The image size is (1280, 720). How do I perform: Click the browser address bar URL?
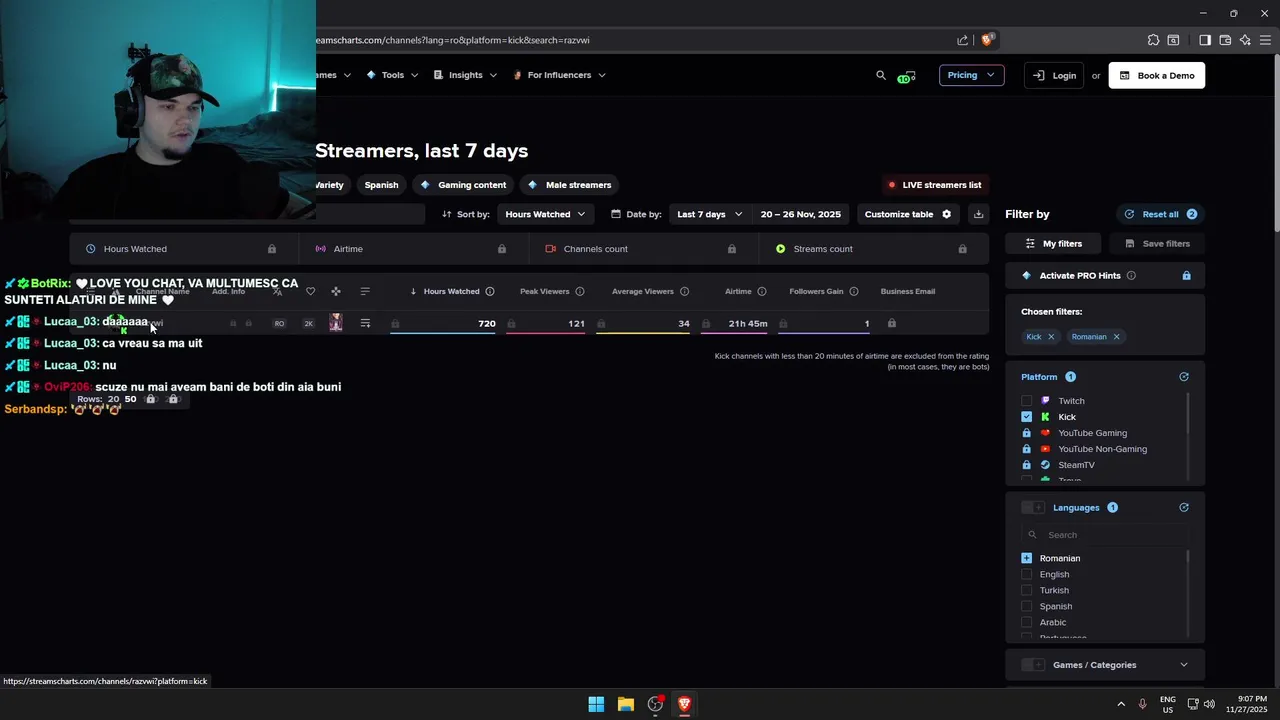(452, 40)
